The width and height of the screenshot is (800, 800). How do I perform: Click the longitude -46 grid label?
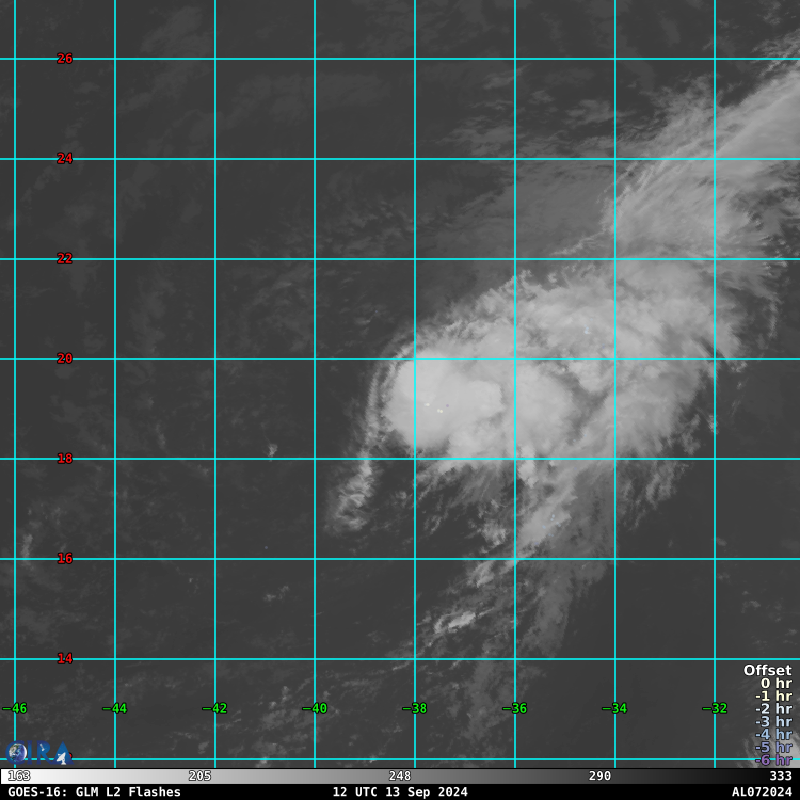[15, 709]
